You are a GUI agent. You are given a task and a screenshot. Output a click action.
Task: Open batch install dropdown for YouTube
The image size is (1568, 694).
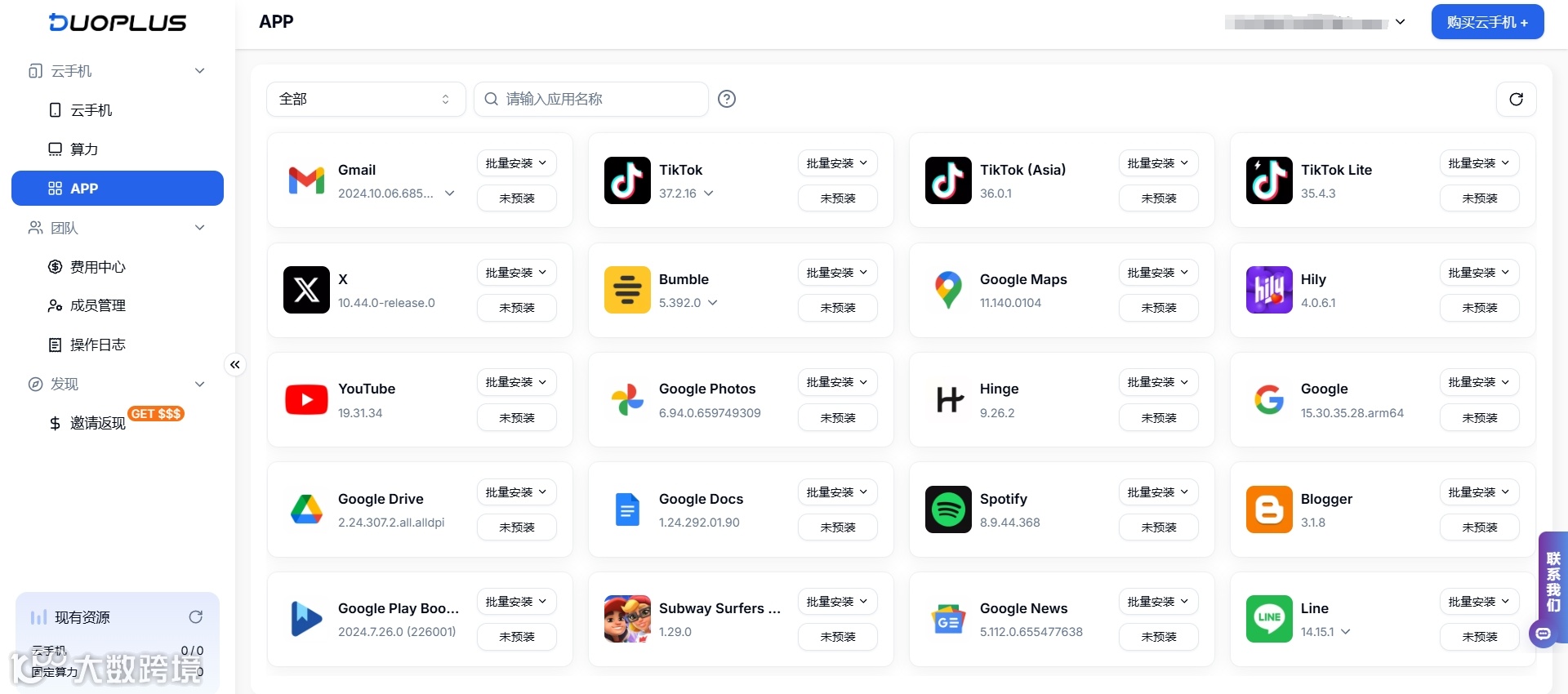click(516, 382)
